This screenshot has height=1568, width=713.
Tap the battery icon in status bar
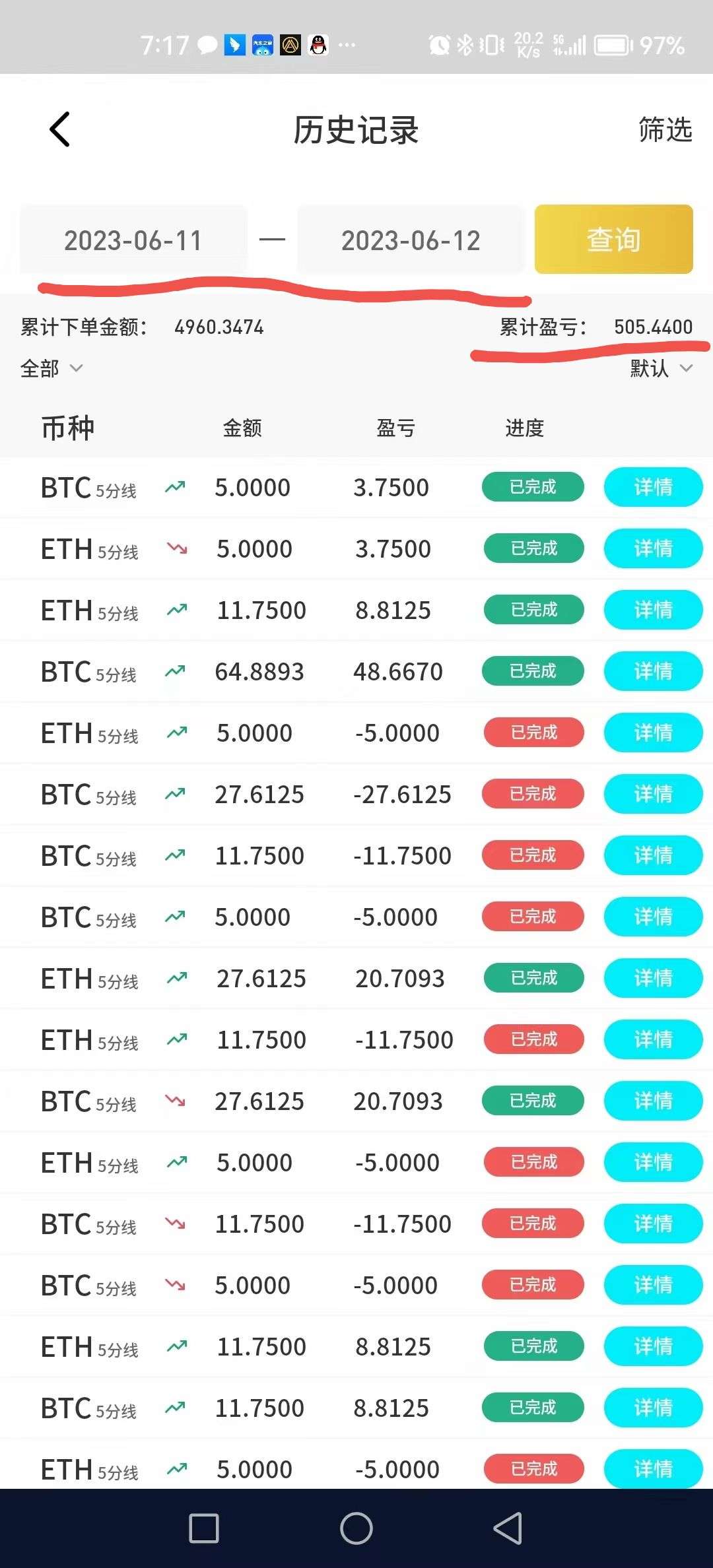tap(613, 46)
